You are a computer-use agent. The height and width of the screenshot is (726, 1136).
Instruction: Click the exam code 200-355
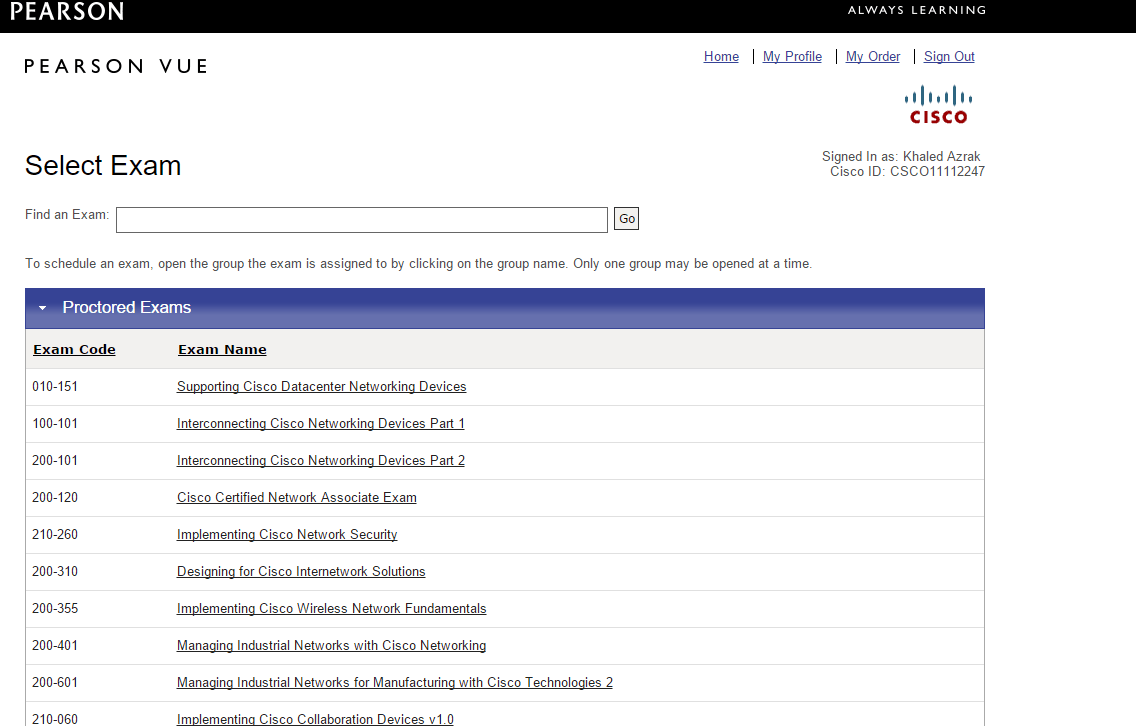click(x=54, y=609)
